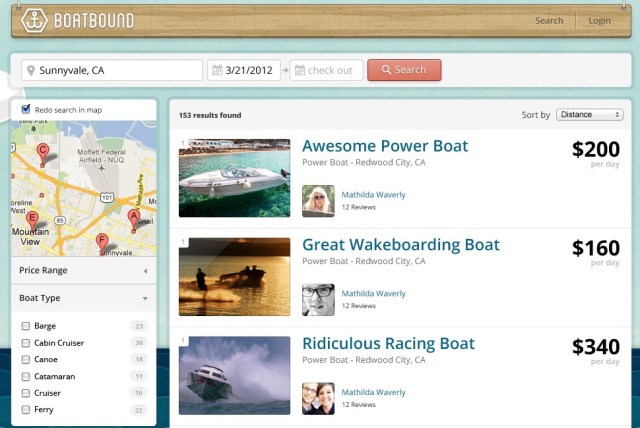Open Awesome Power Boat listing title
Viewport: 640px width, 428px height.
[385, 146]
